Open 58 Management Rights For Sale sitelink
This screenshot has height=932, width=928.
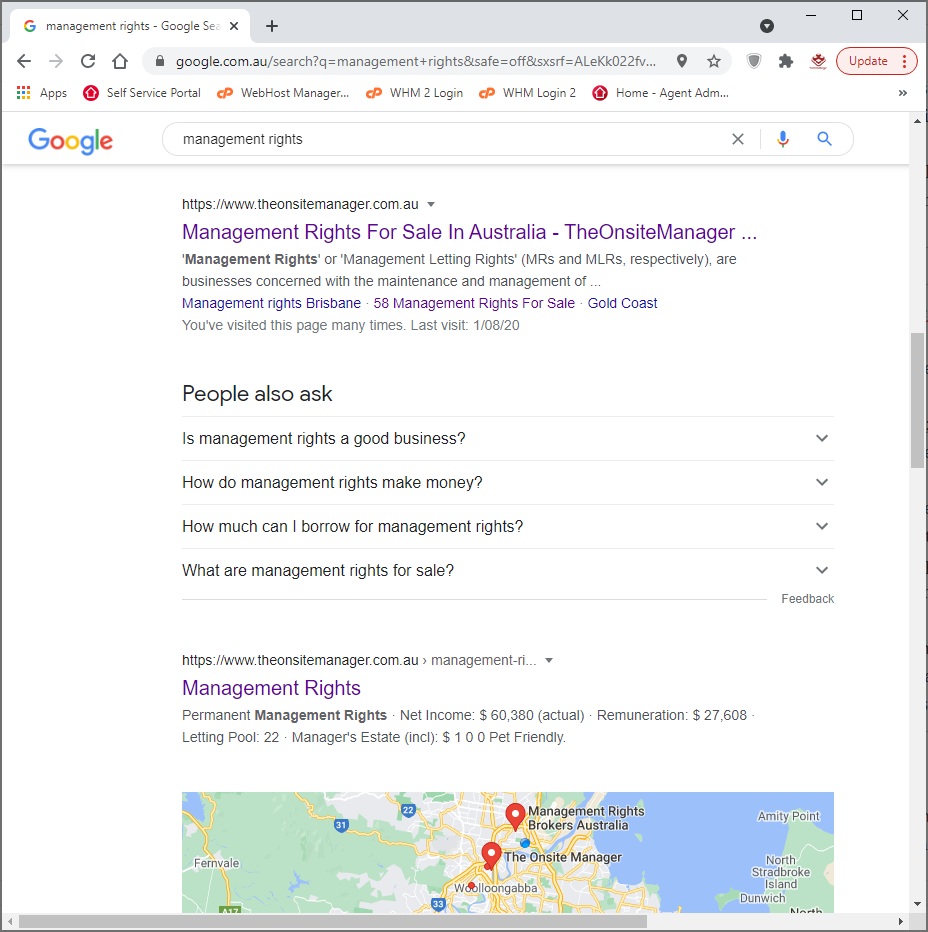[x=474, y=303]
